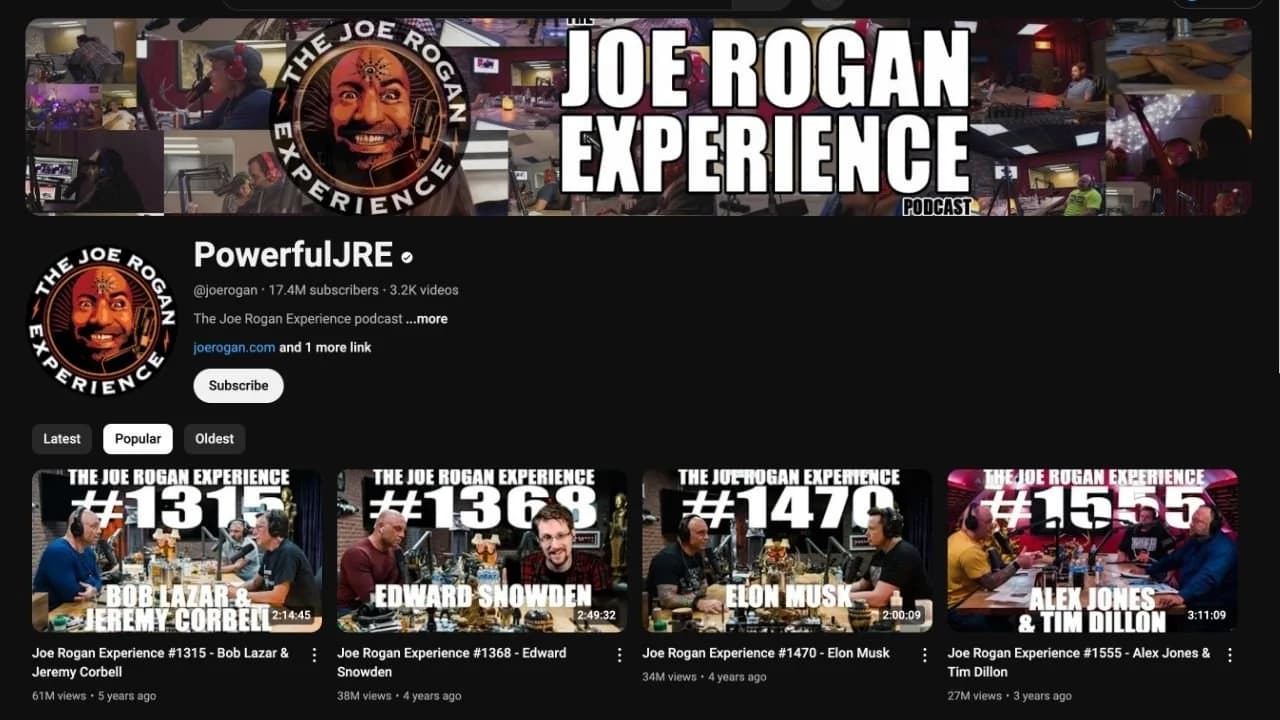The image size is (1280, 720).
Task: Click the 3:11:09 duration badge
Action: pyautogui.click(x=1206, y=615)
